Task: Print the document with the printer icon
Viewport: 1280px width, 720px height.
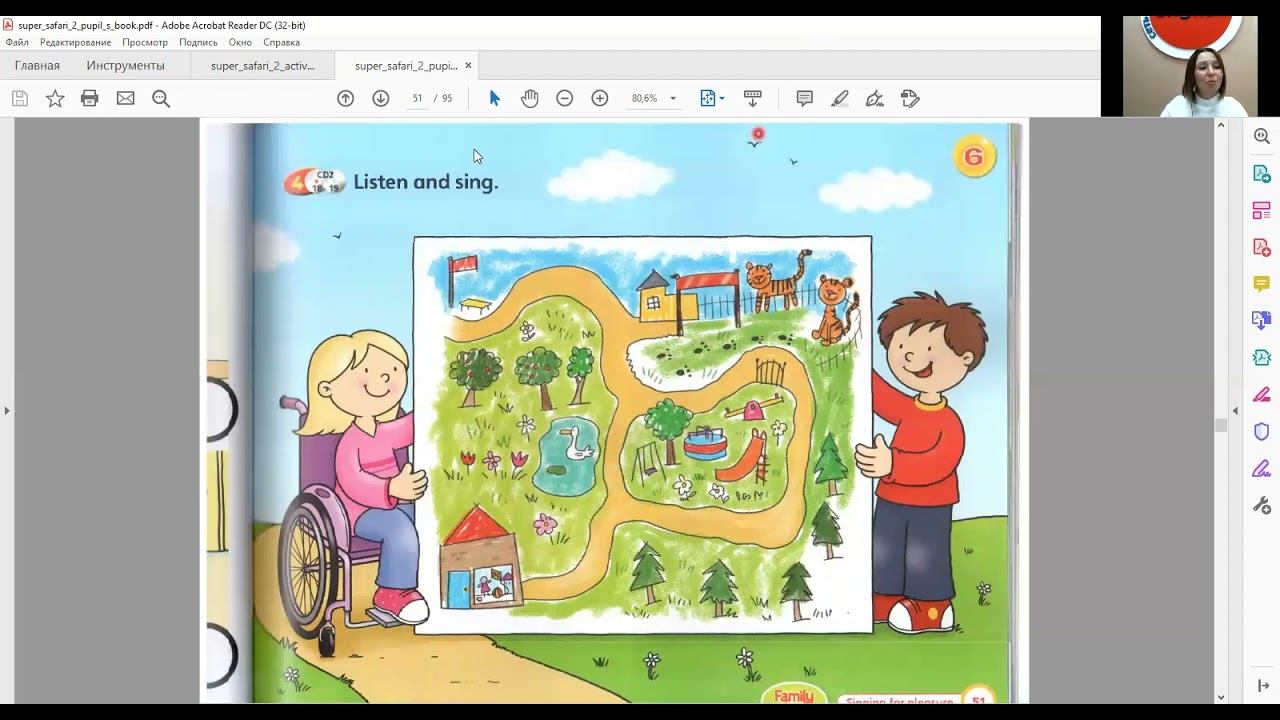Action: (90, 98)
